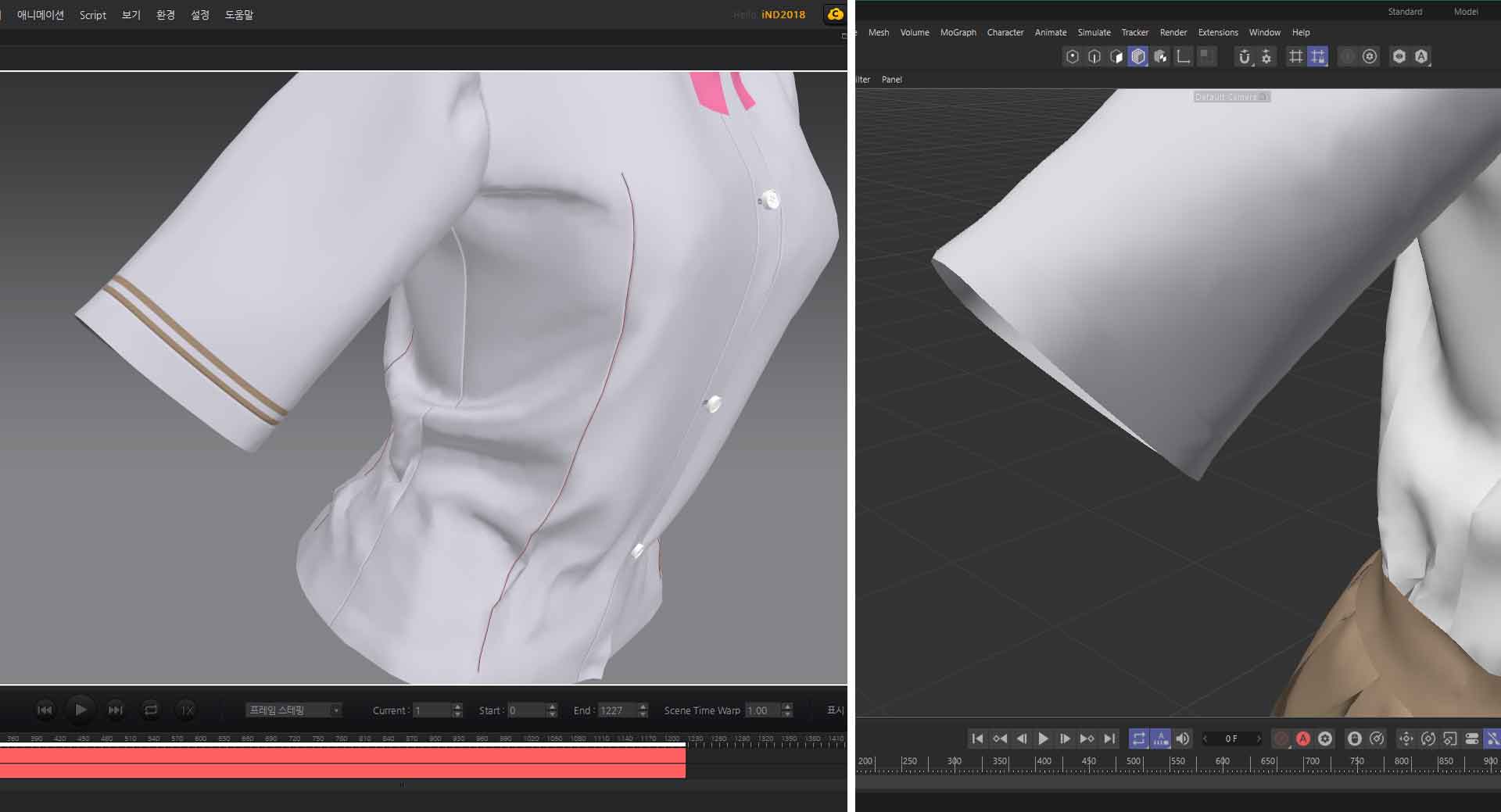Open the Mesh menu in Cinema 4D

point(879,32)
